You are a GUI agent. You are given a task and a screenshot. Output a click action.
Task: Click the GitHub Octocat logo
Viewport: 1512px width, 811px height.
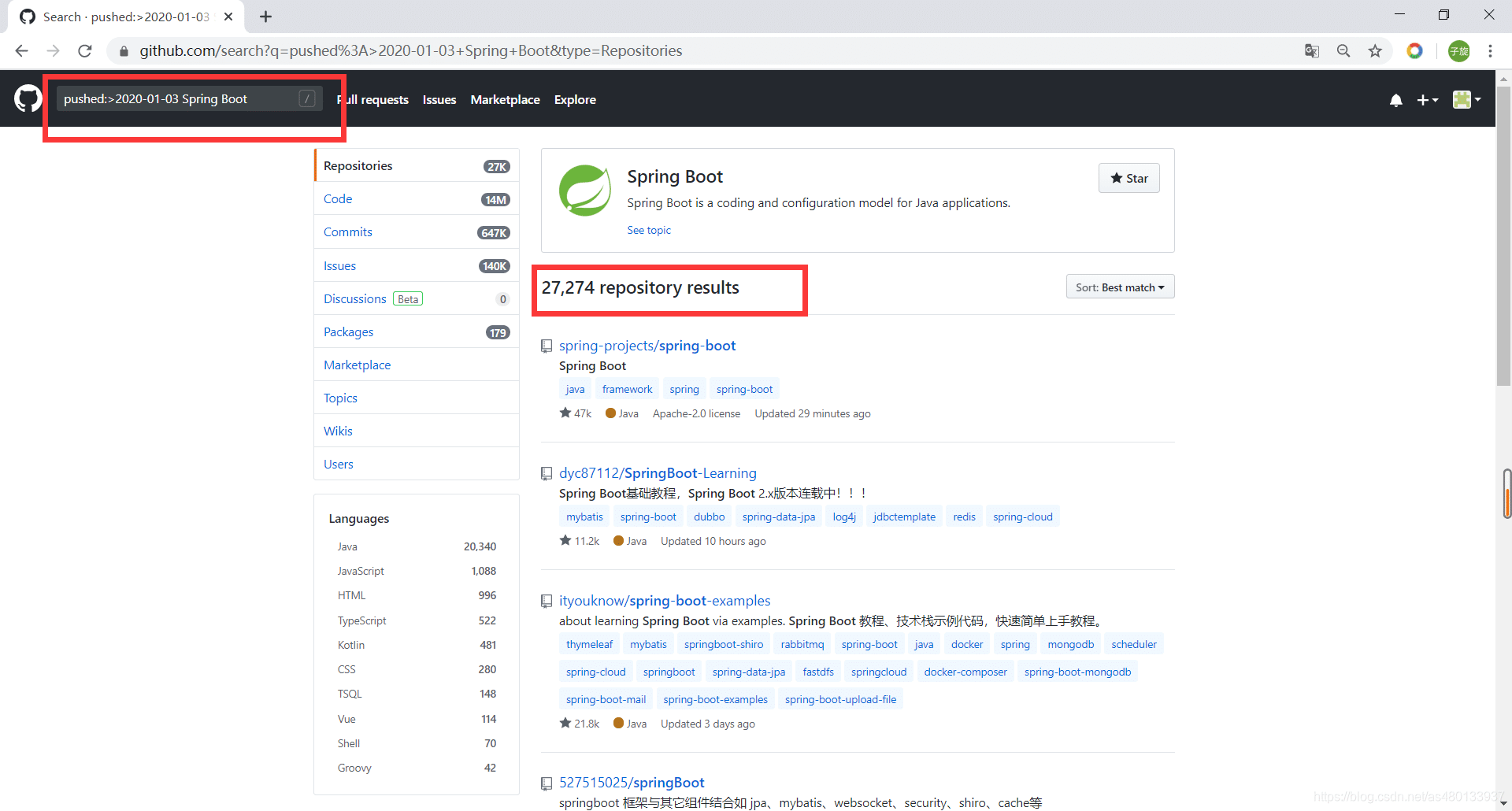(x=28, y=99)
